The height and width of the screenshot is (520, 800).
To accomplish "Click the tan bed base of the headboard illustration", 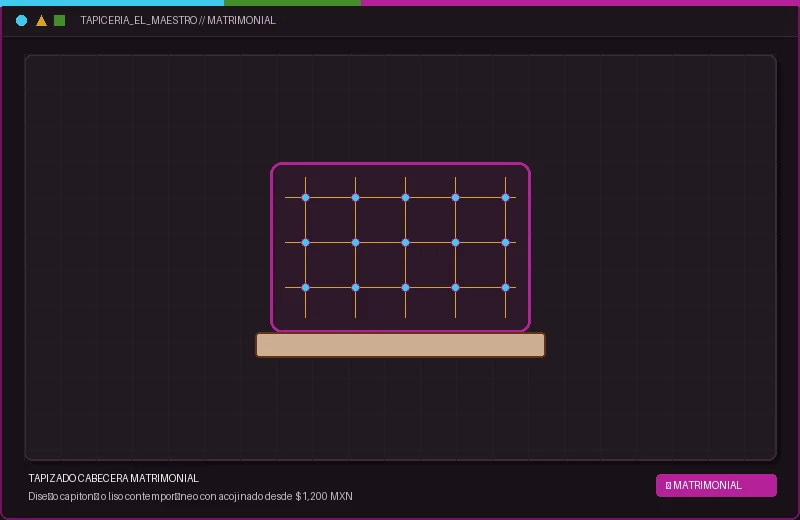I will point(401,345).
